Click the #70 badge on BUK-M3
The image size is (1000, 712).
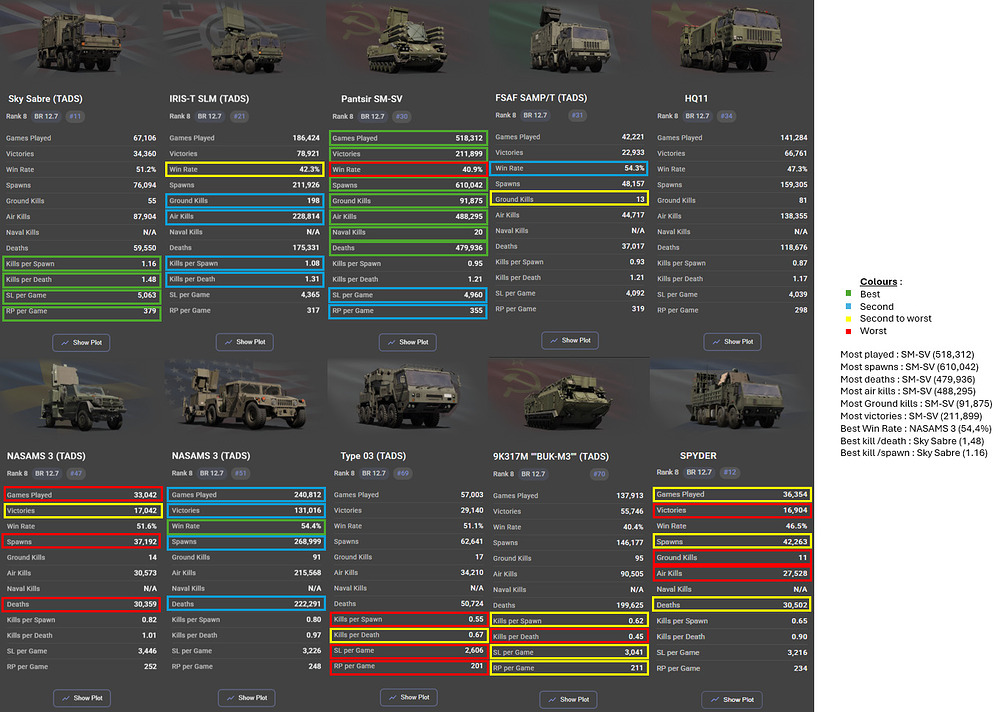pyautogui.click(x=599, y=474)
